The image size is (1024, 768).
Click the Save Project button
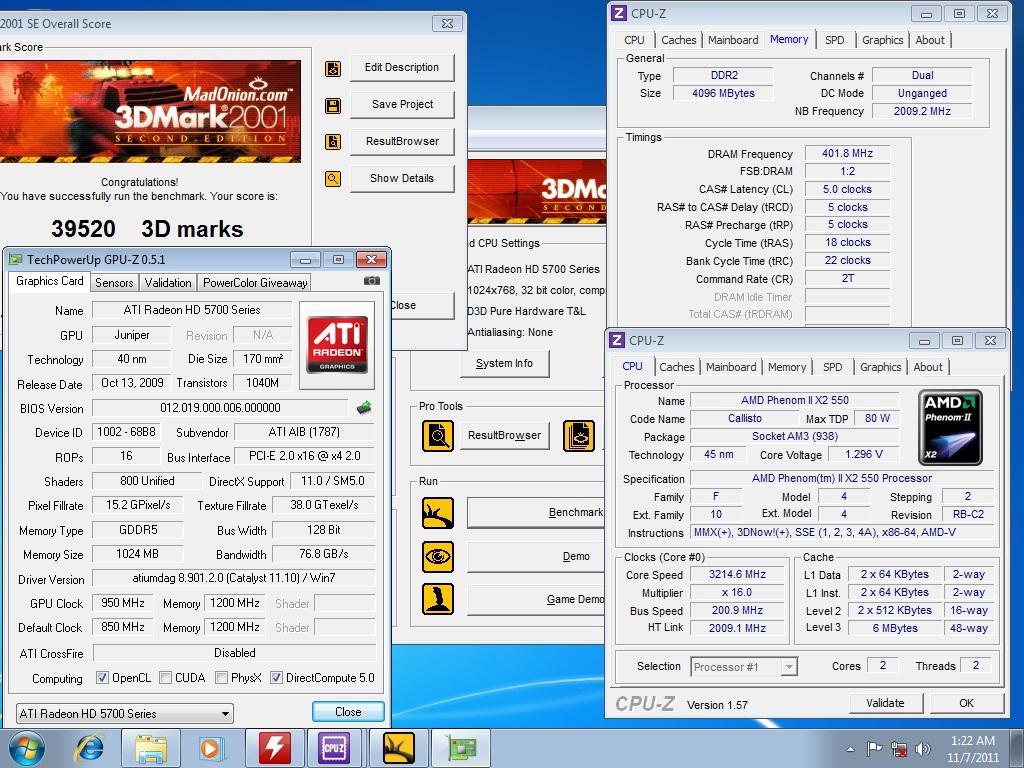tap(402, 104)
